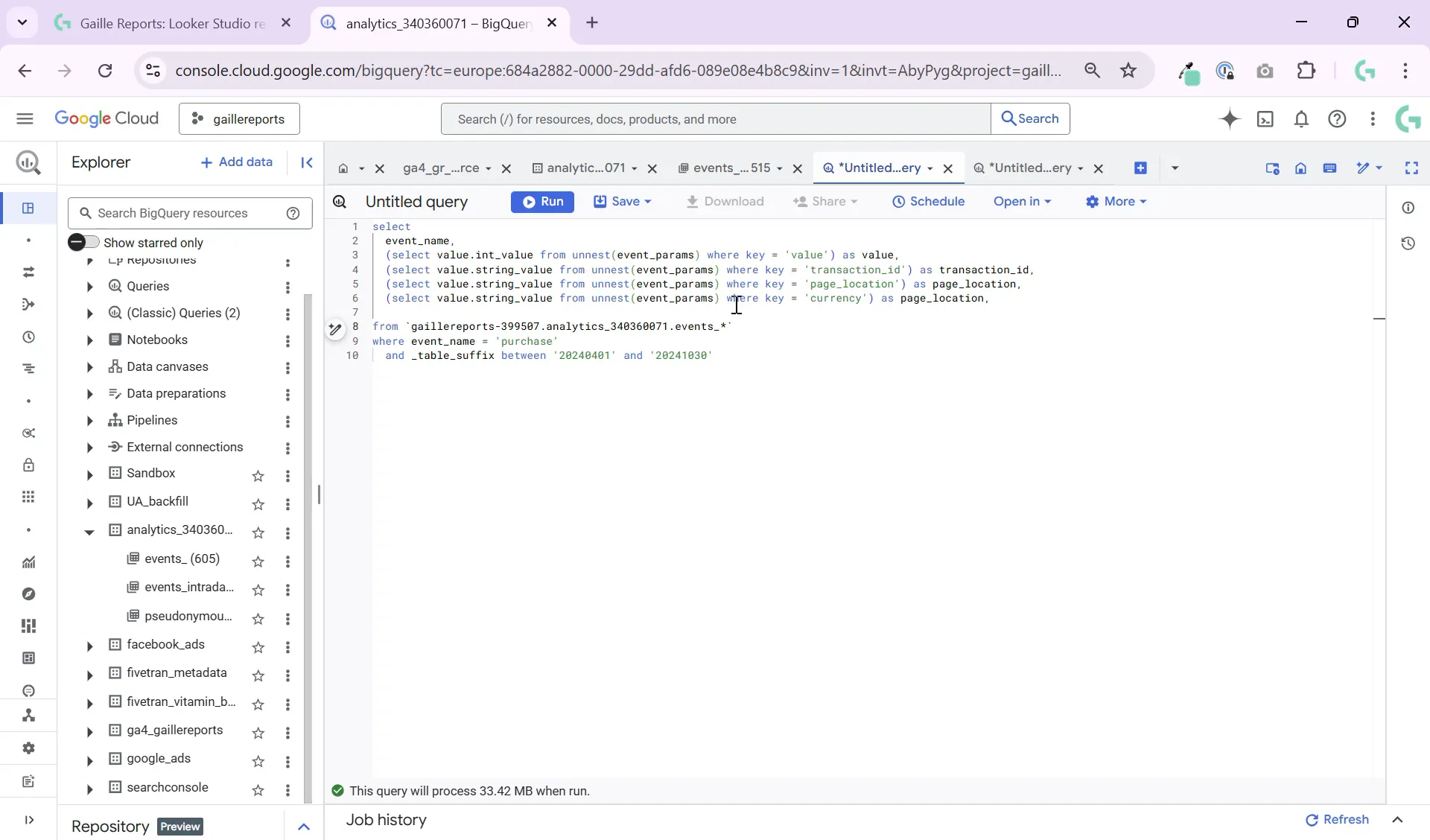Open actions menu for Data canvases
Viewport: 1430px width, 840px height.
click(x=287, y=368)
